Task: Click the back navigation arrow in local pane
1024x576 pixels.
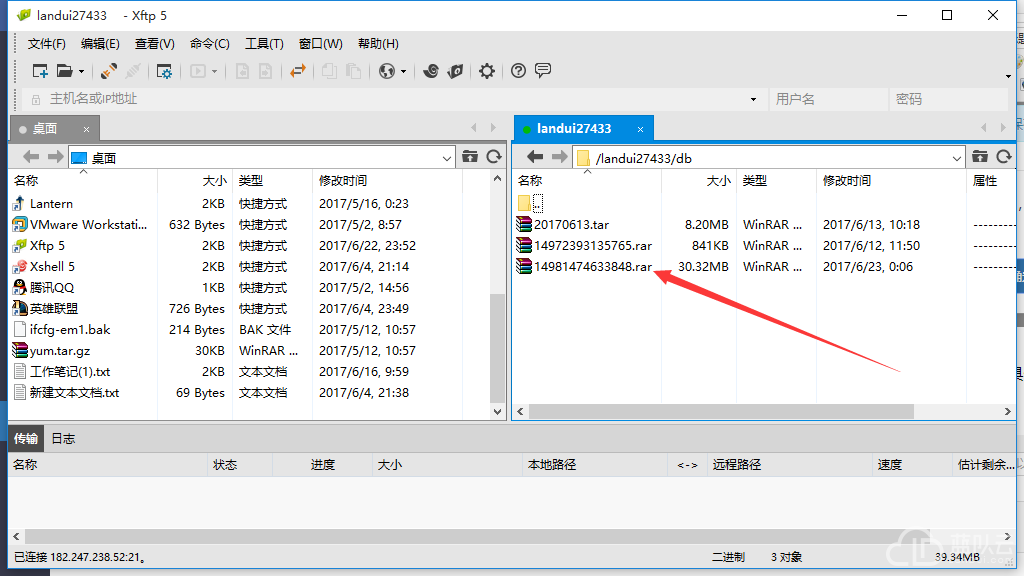Action: [x=29, y=156]
